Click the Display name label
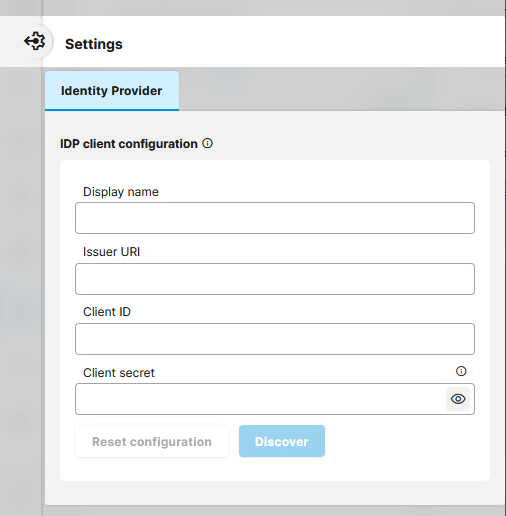Viewport: 506px width, 516px height. [x=121, y=192]
